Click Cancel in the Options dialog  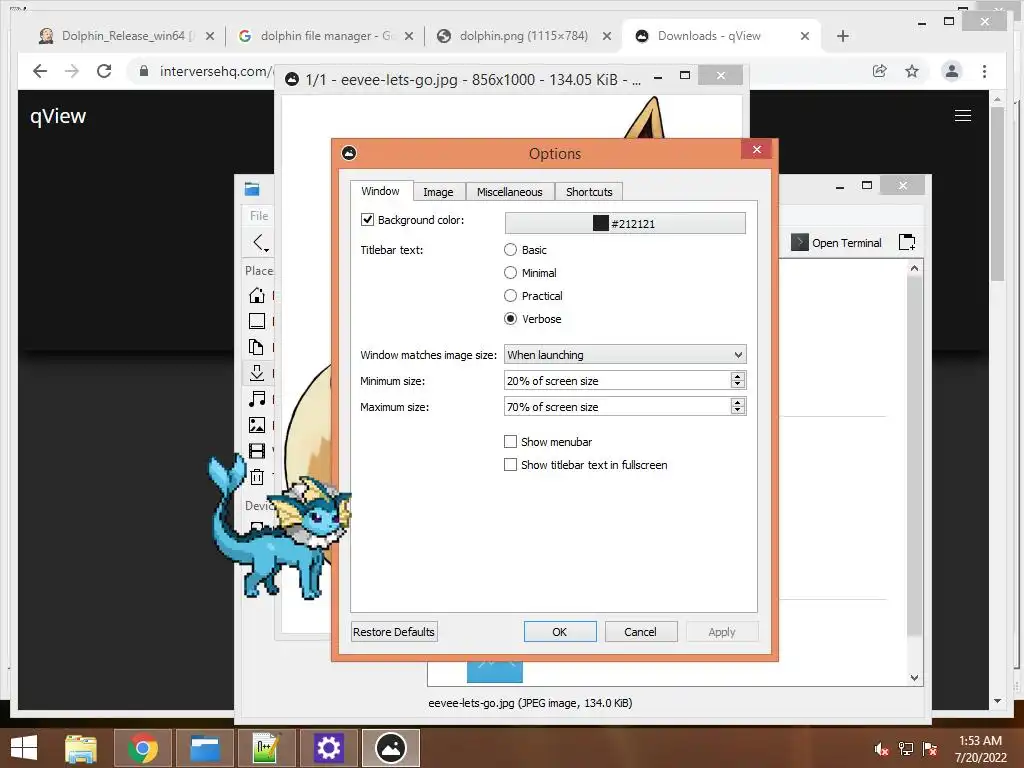(x=641, y=632)
